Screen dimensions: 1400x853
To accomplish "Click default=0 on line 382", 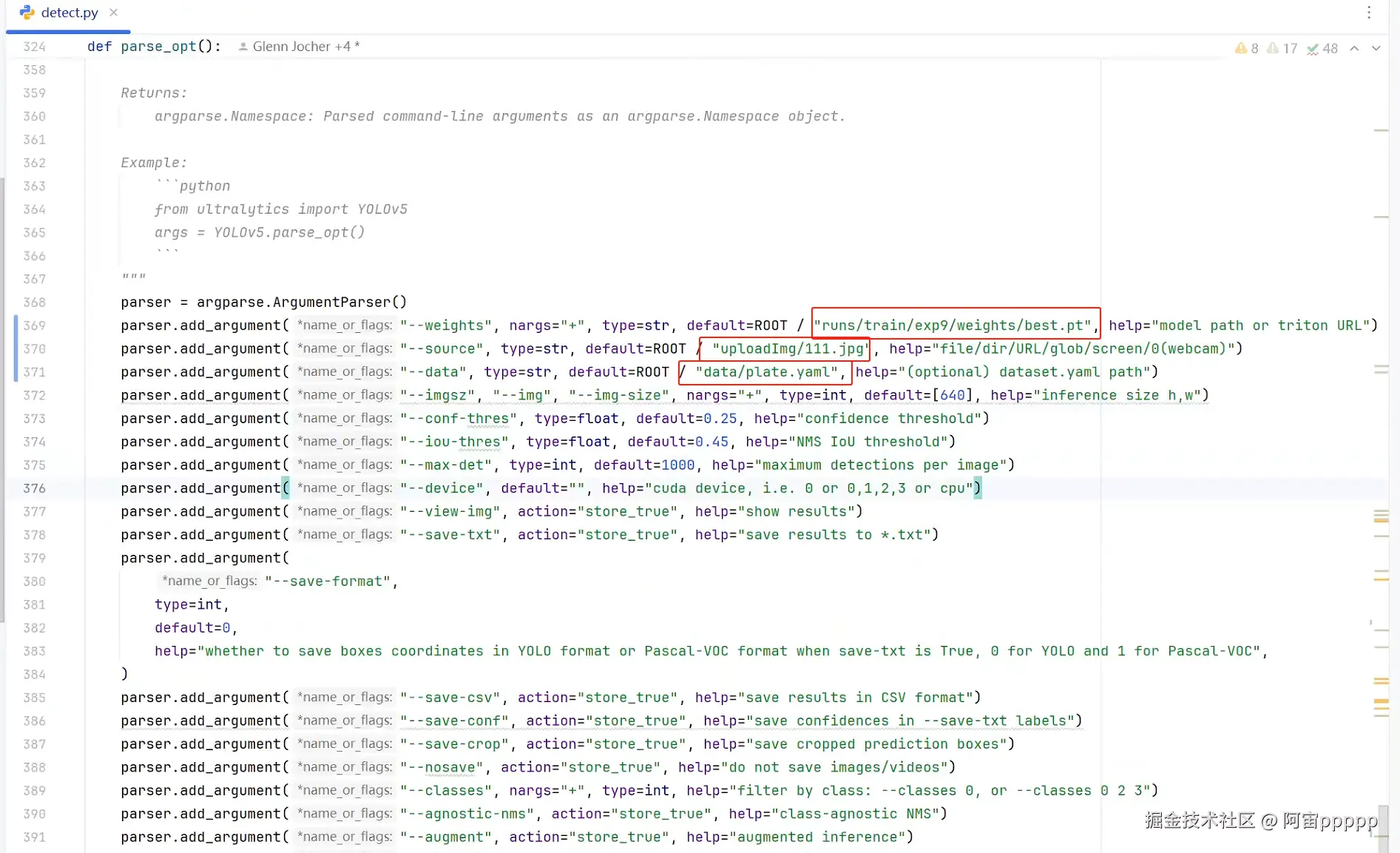I will [192, 628].
